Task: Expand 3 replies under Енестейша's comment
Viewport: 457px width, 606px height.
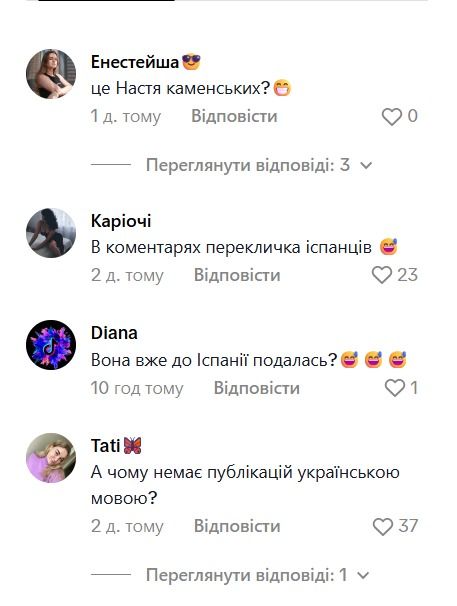Action: tap(248, 165)
